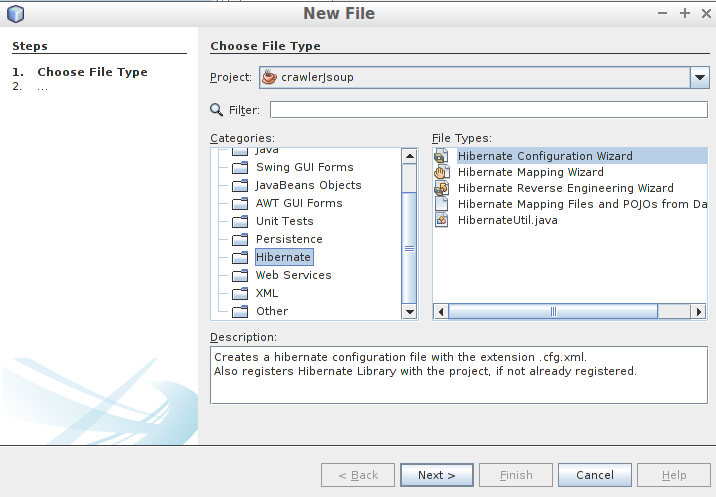The width and height of the screenshot is (716, 497).
Task: Select Hibernate category
Action: pos(284,257)
